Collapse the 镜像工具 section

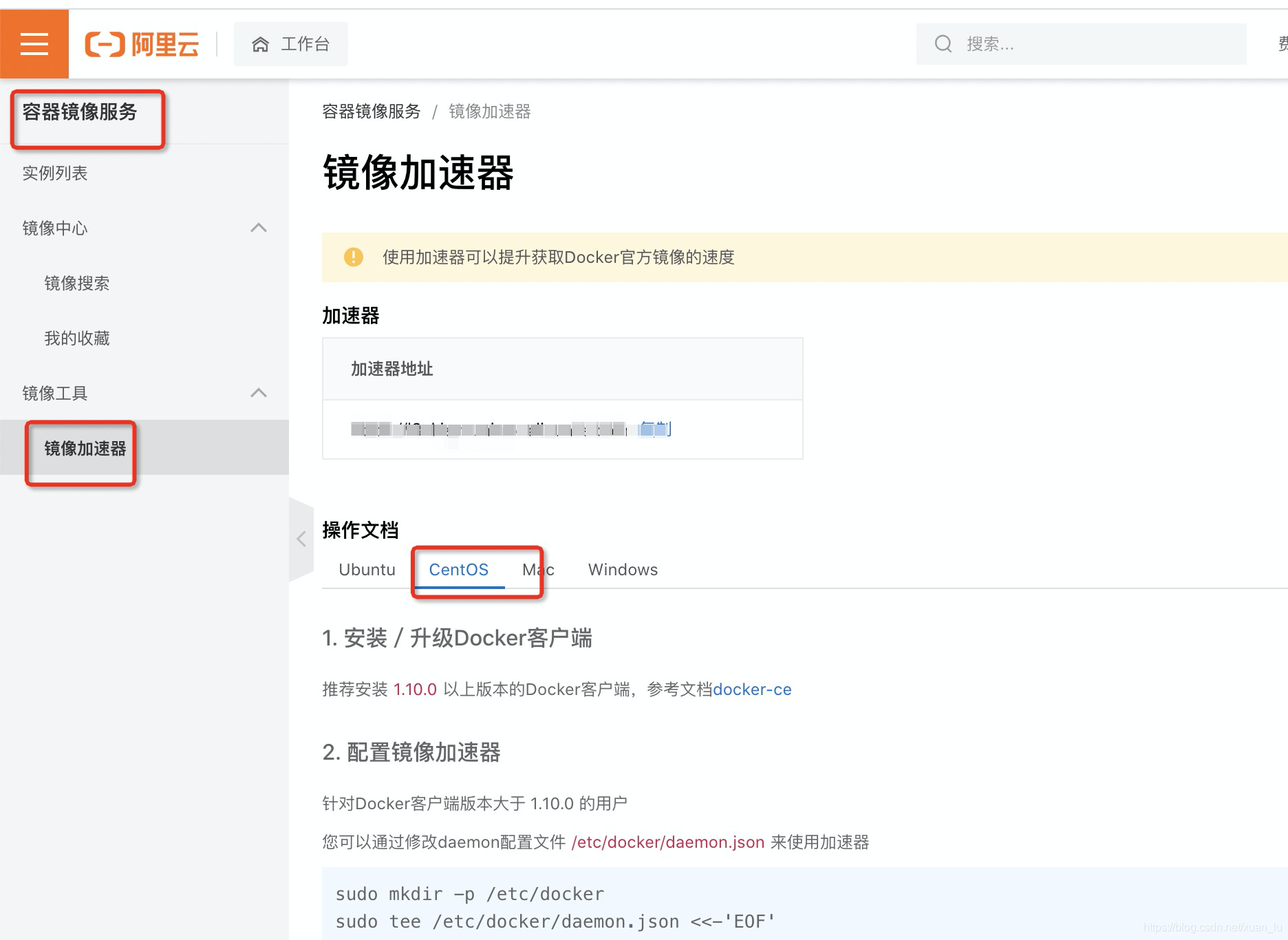(259, 393)
